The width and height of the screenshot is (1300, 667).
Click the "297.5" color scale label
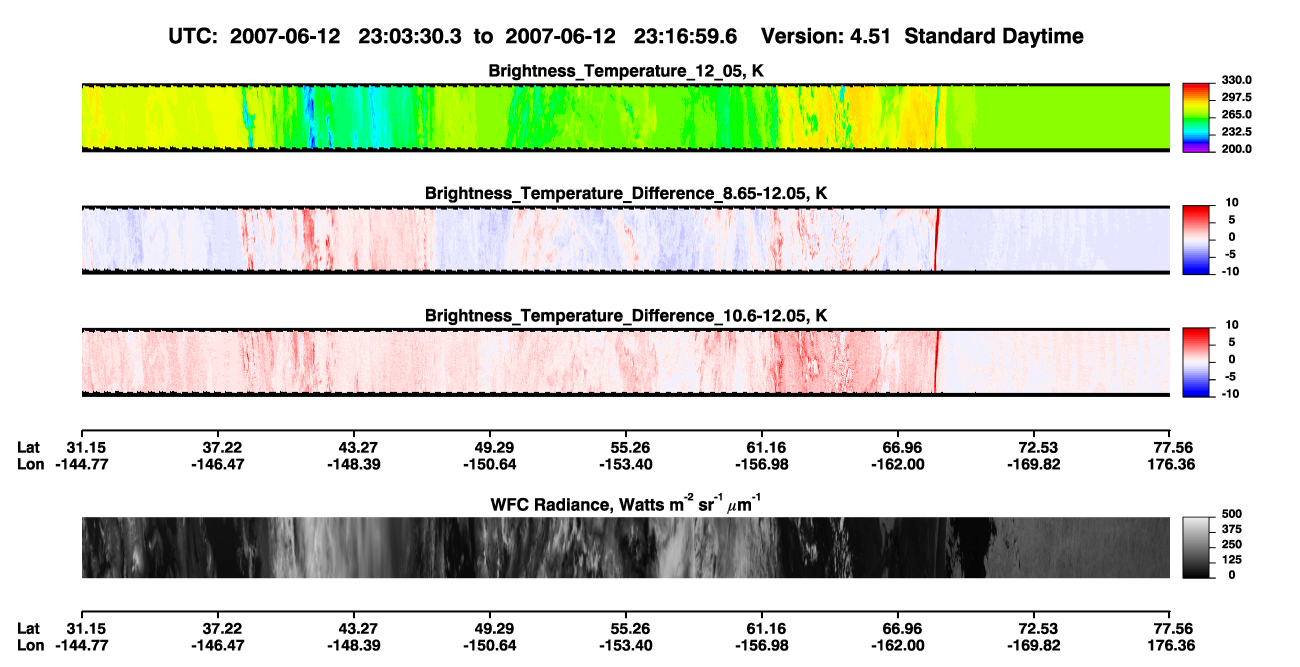point(1236,97)
